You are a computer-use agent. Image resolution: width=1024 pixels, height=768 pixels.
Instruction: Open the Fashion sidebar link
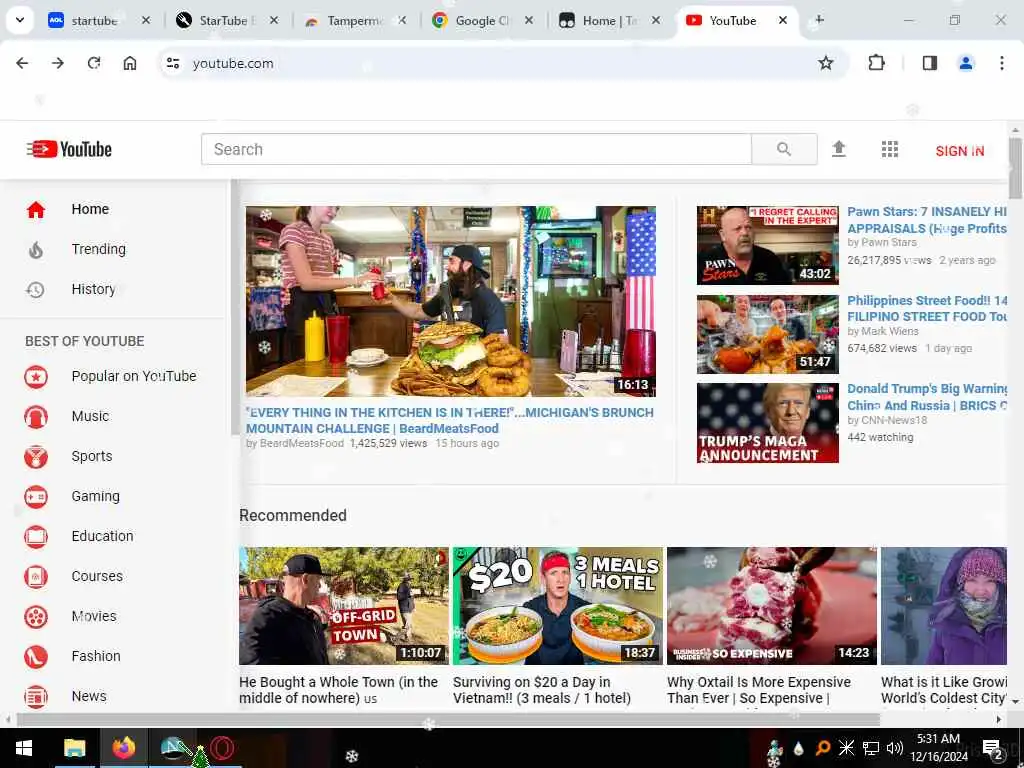pyautogui.click(x=96, y=656)
